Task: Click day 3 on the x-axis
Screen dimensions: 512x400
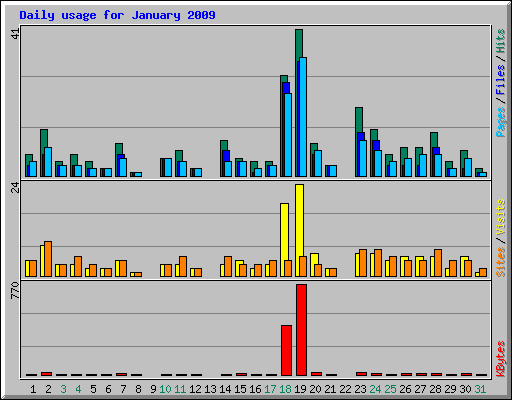Action: point(63,389)
